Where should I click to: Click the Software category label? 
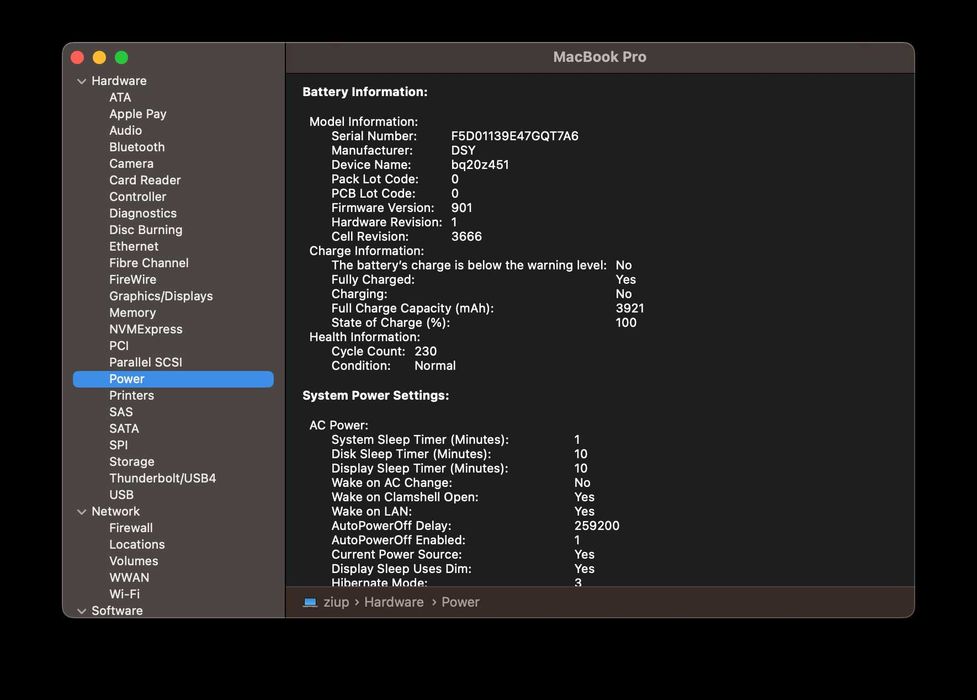117,611
